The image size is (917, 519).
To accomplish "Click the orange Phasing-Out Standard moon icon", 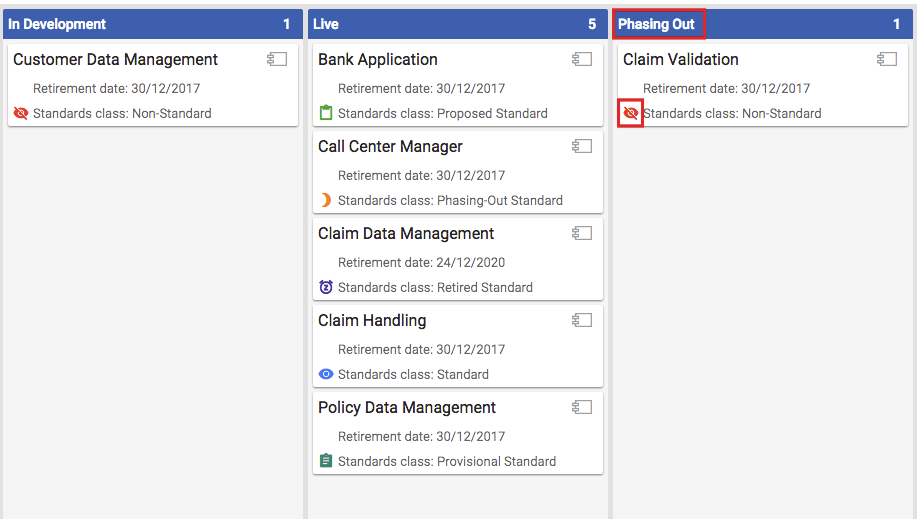I will 326,200.
